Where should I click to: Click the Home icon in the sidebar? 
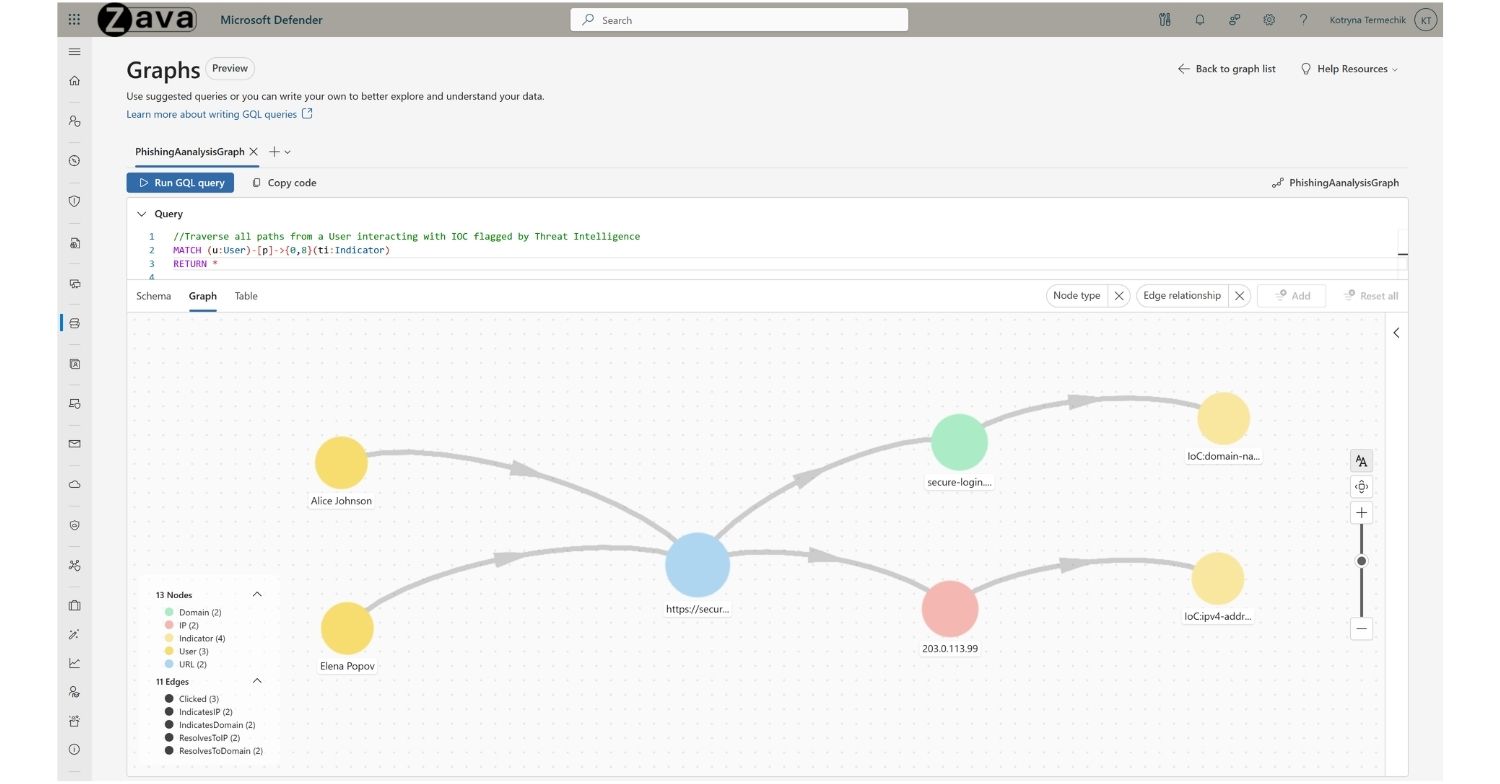tap(74, 81)
